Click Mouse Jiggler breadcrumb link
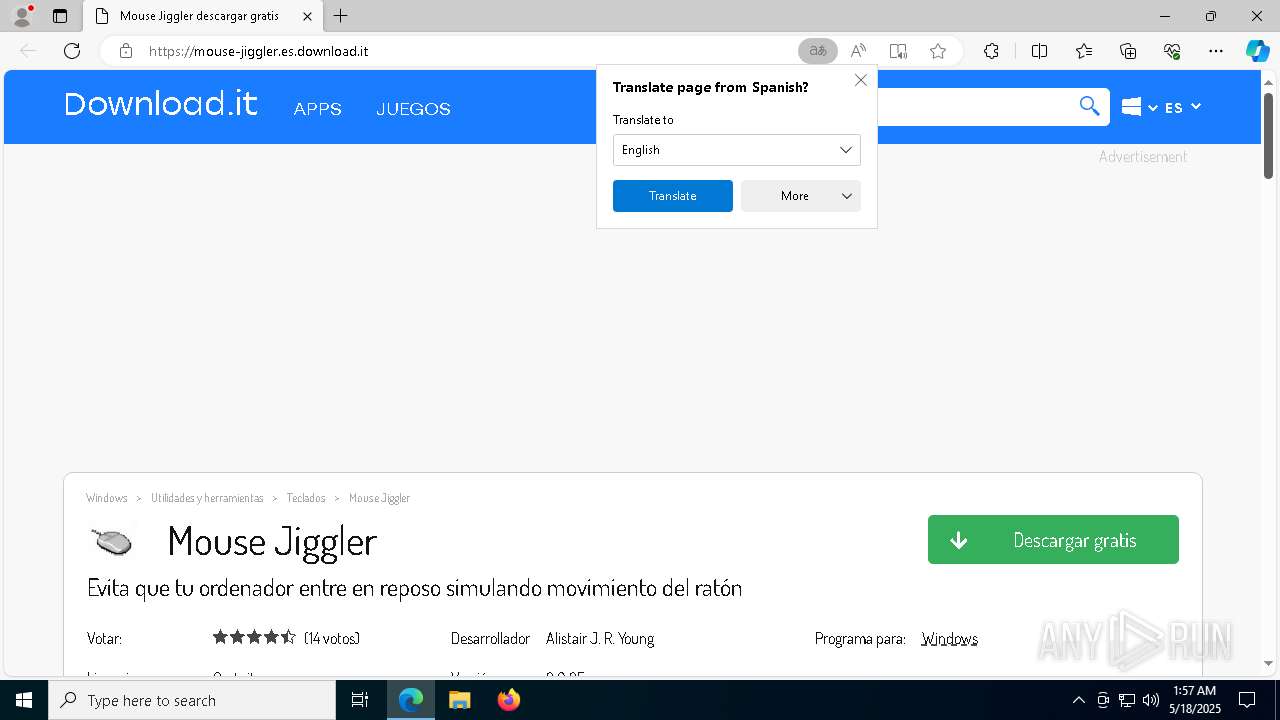Viewport: 1280px width, 720px height. coord(379,498)
